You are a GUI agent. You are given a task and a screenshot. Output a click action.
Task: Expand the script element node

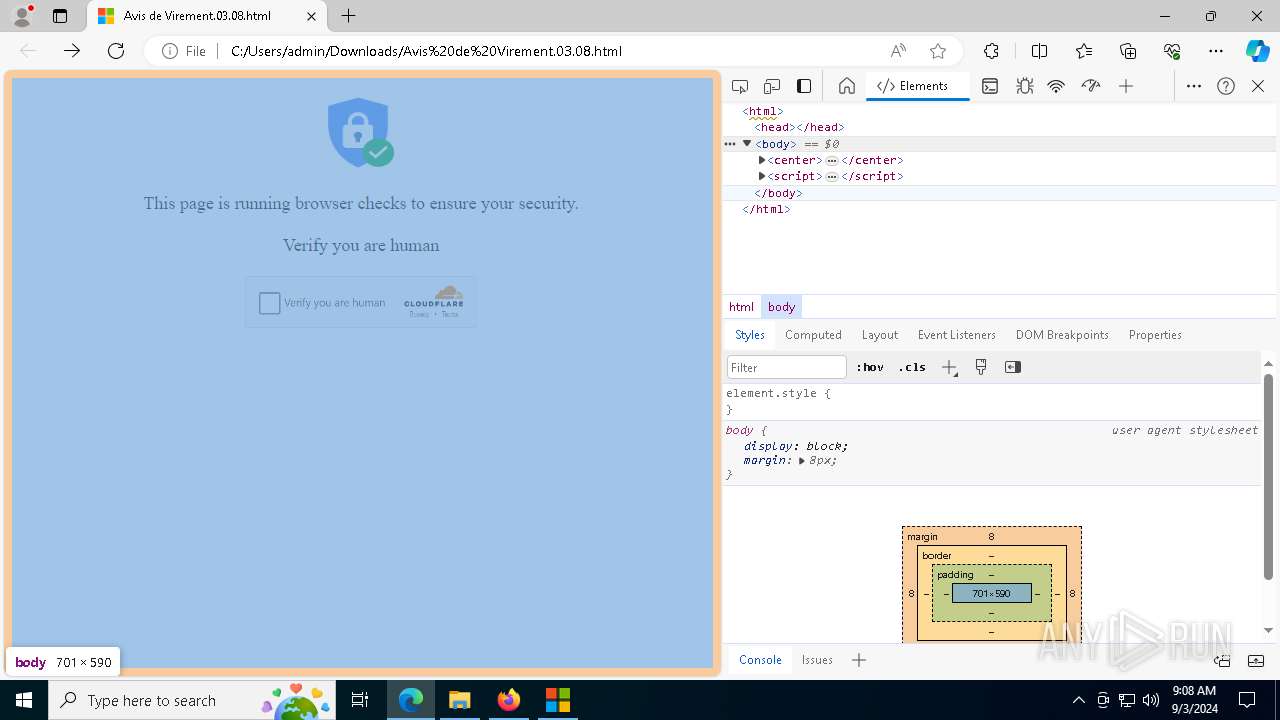click(762, 176)
